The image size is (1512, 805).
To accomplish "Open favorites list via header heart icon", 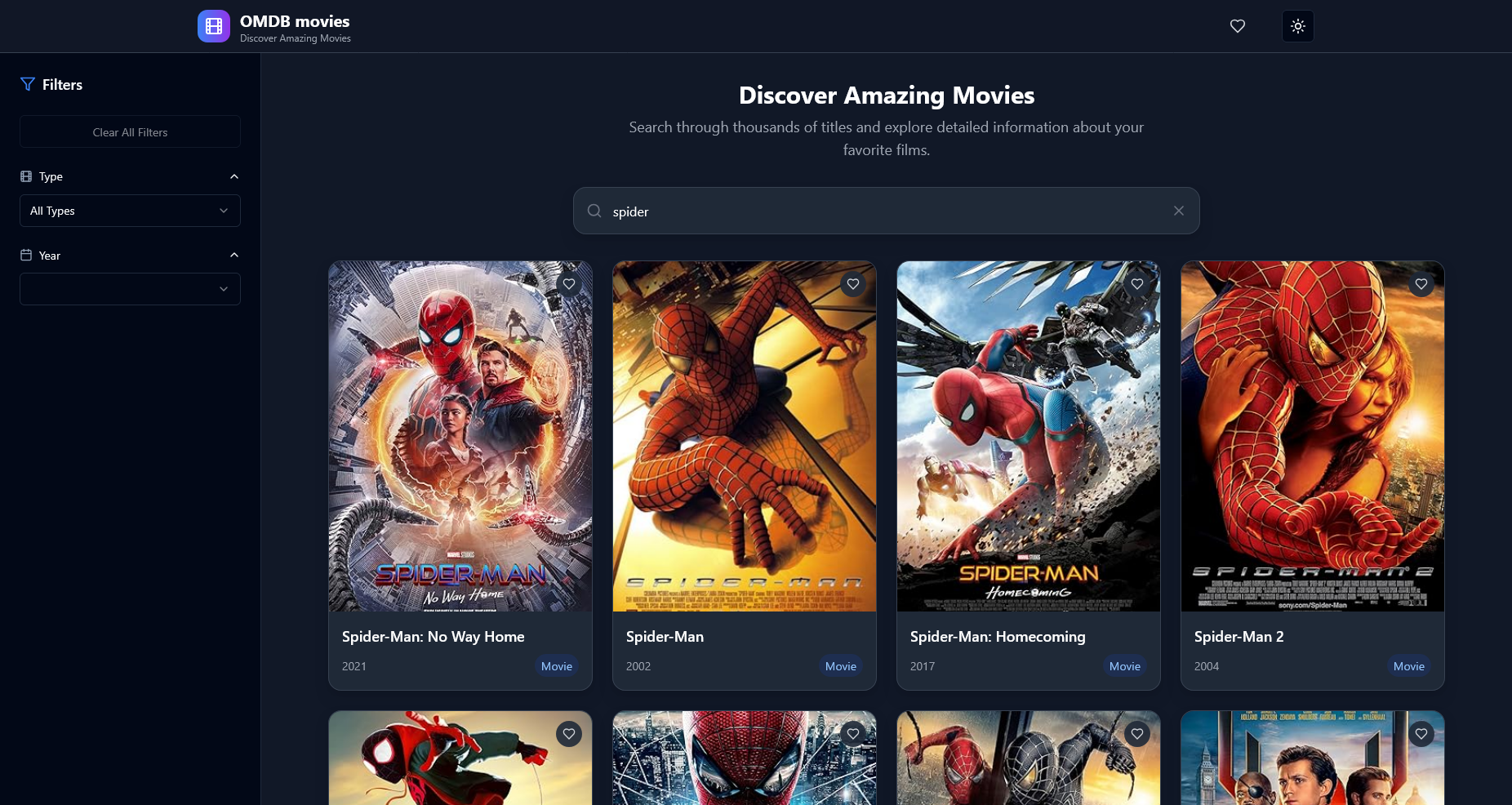I will pyautogui.click(x=1237, y=26).
